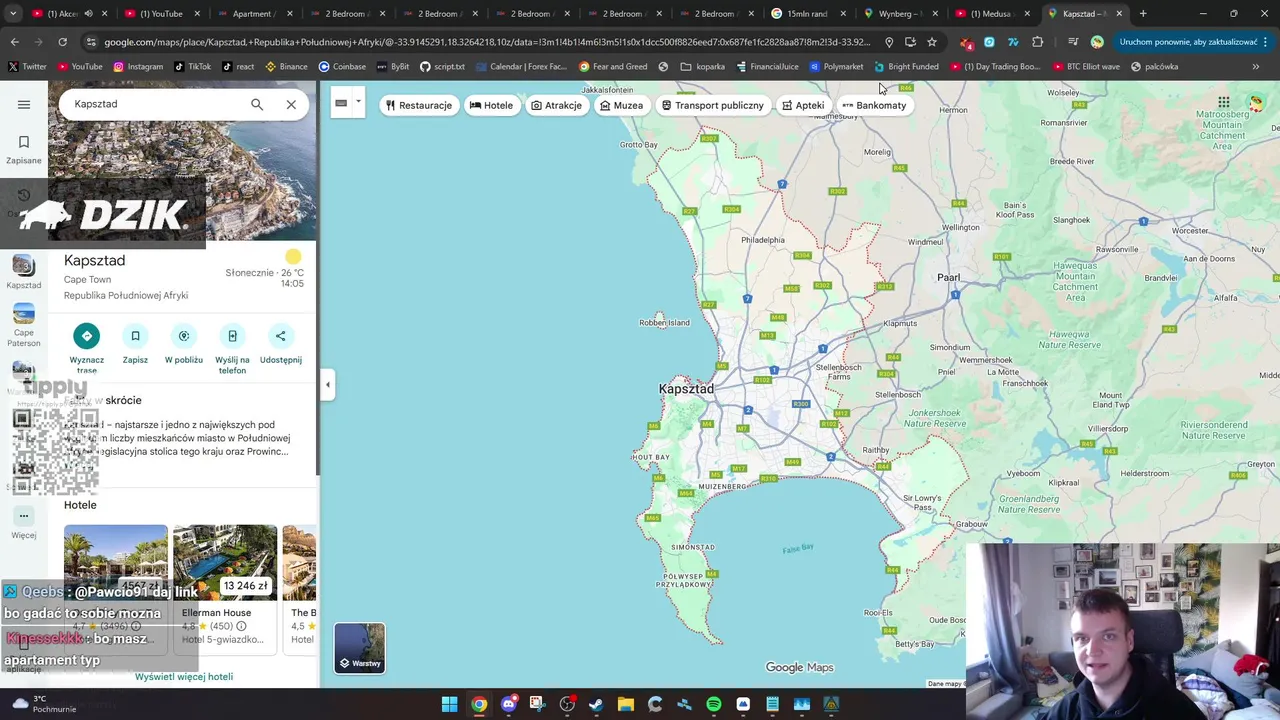Click the Wyznacz trasę directions icon
Image resolution: width=1280 pixels, height=720 pixels.
[x=87, y=336]
